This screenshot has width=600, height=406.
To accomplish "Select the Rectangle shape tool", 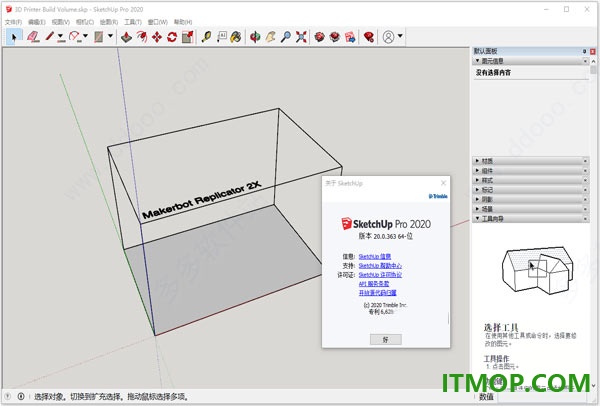I will tap(99, 37).
